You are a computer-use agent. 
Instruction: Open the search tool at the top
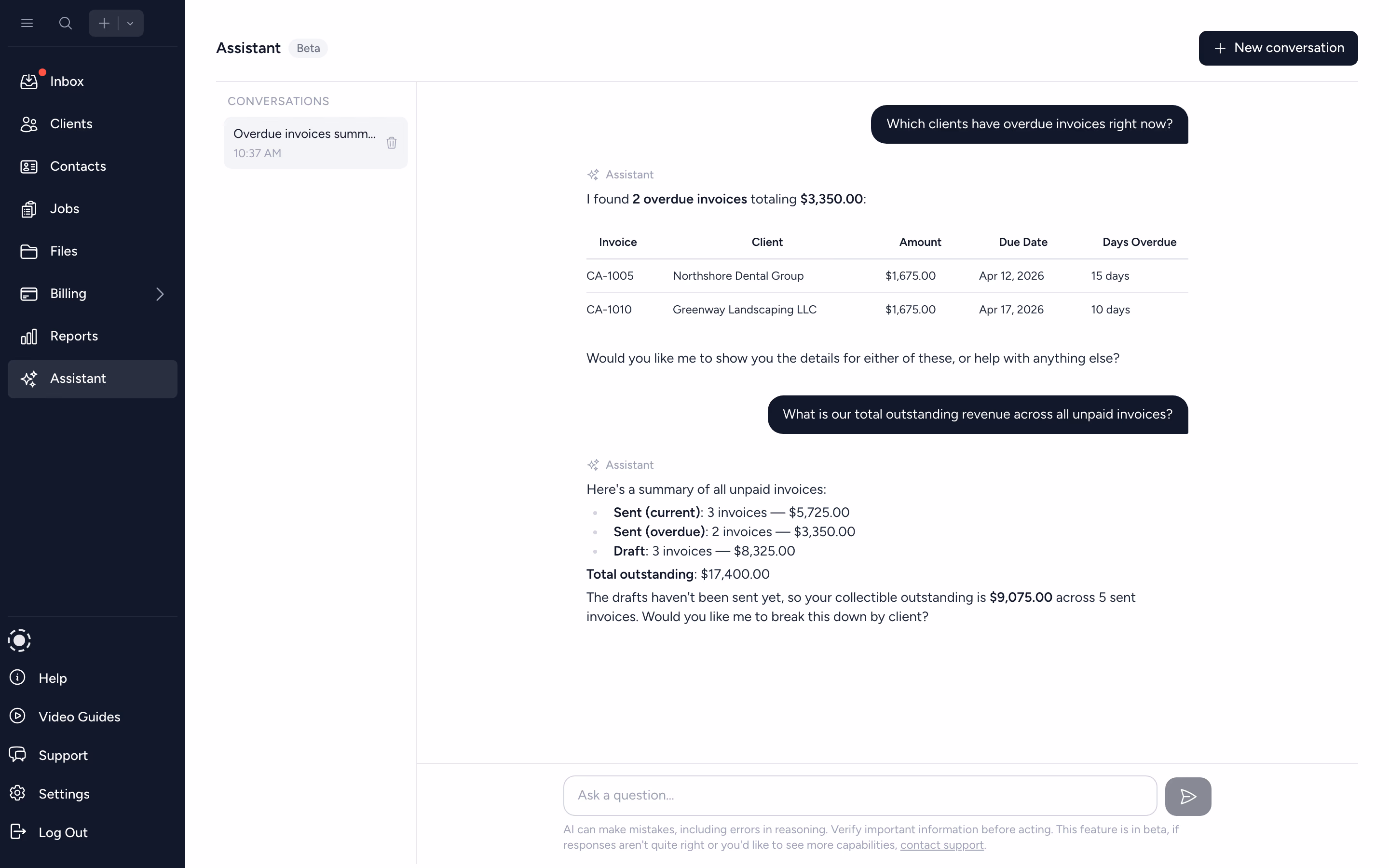(x=65, y=23)
